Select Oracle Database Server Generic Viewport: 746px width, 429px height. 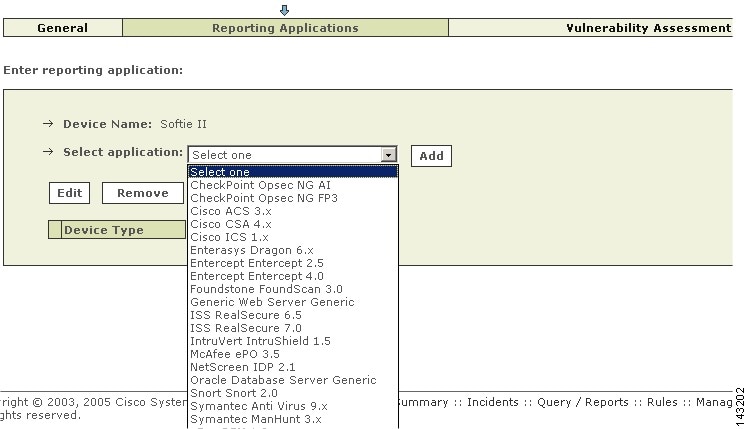(293, 380)
